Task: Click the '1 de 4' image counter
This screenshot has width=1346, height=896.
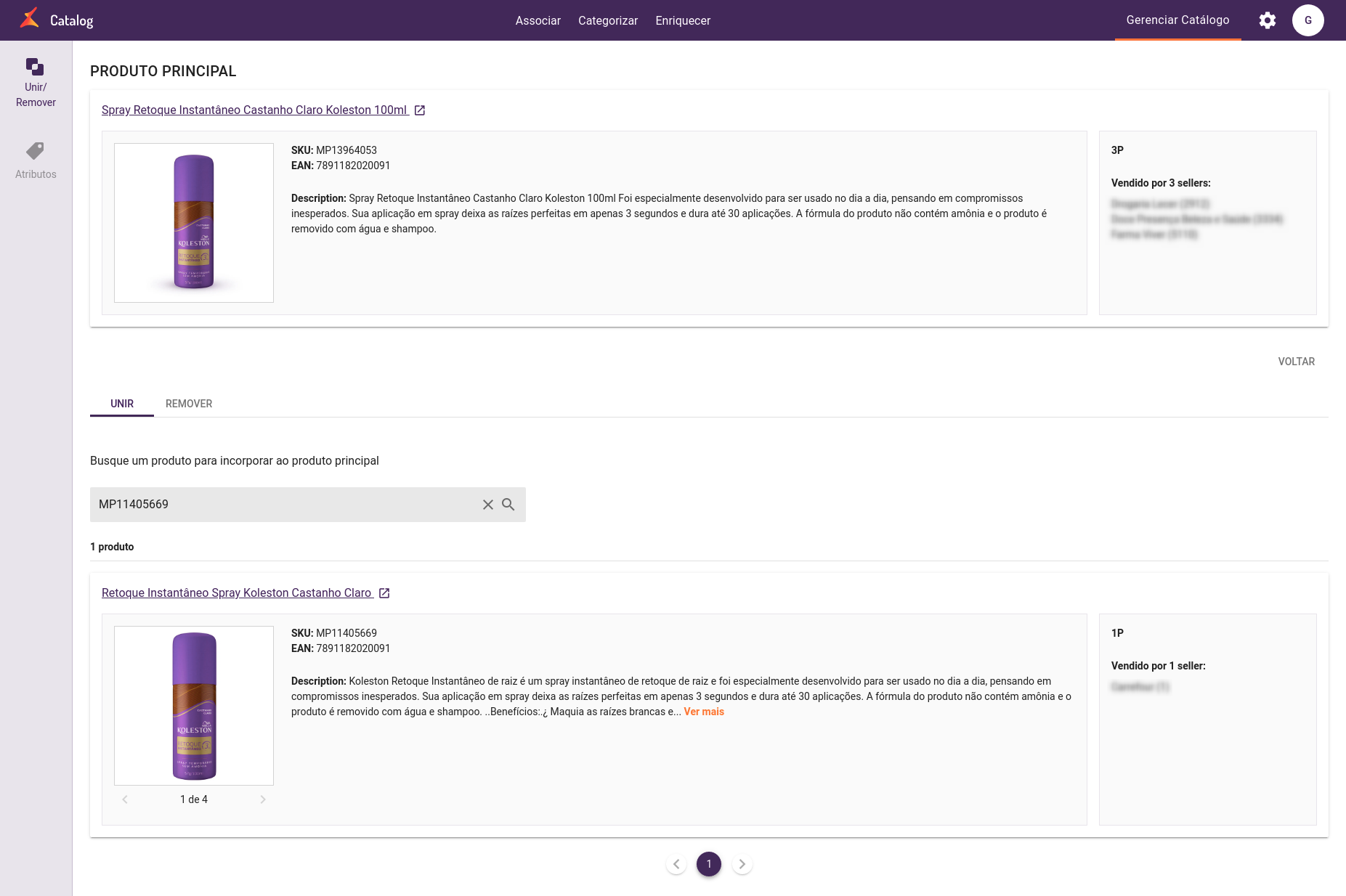Action: coord(194,799)
